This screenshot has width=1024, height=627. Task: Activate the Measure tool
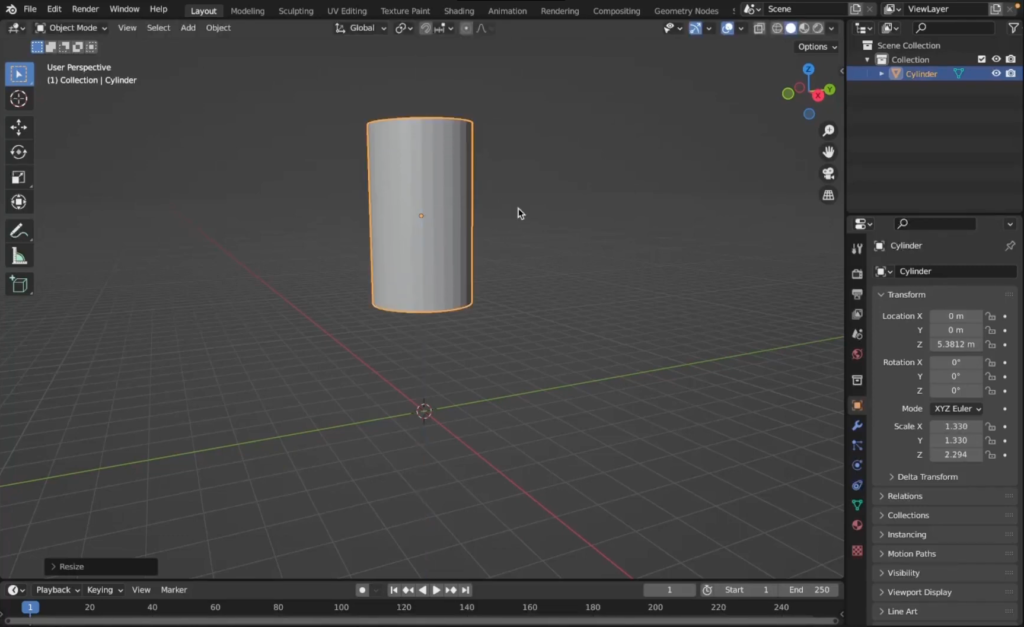coord(18,256)
